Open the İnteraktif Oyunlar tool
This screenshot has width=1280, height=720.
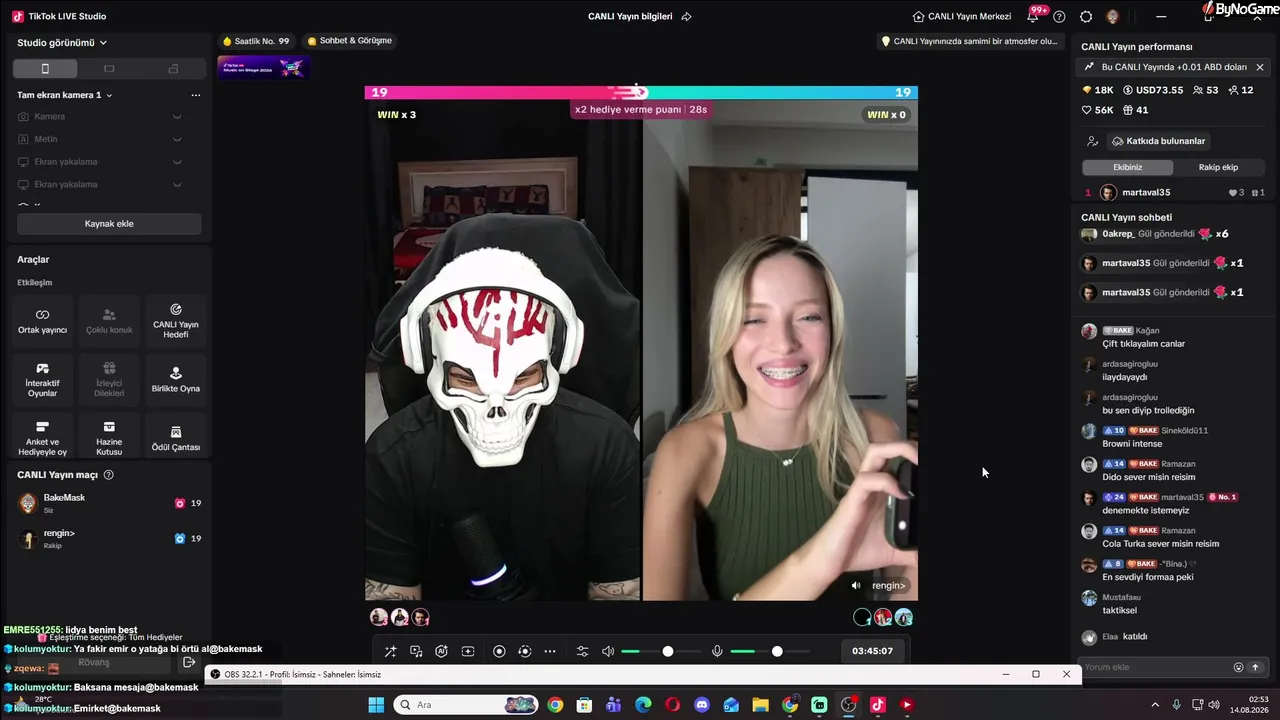[42, 379]
